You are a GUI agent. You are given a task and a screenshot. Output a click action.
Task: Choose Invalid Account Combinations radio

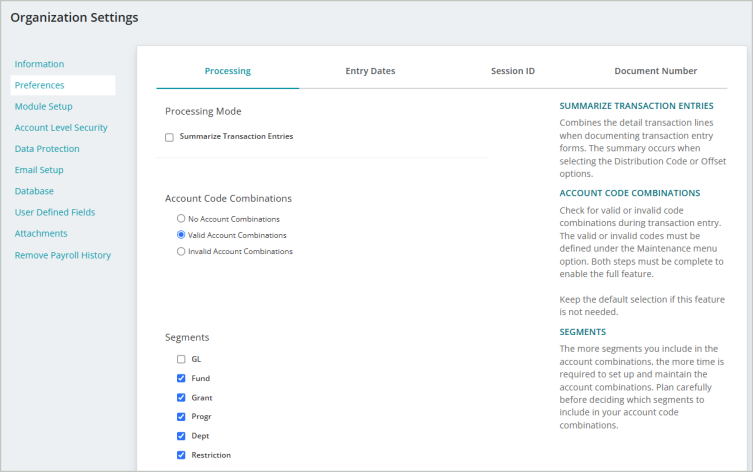(x=181, y=251)
